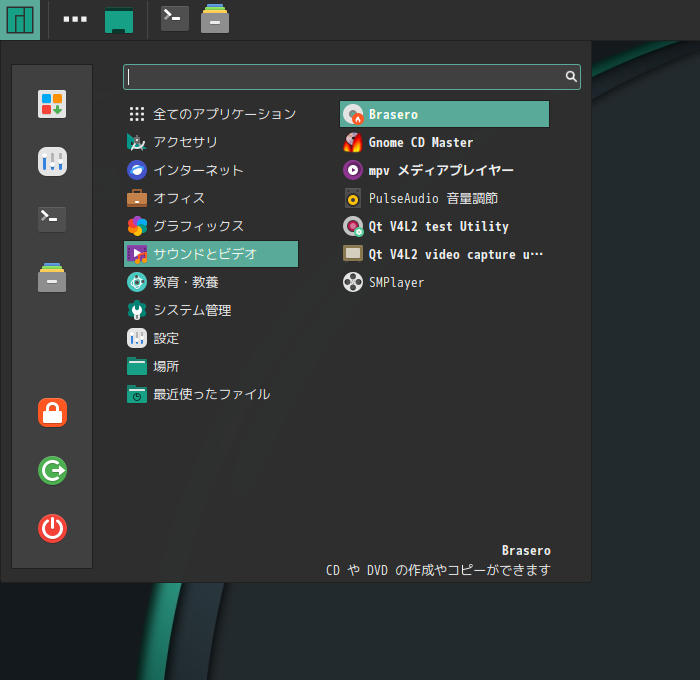Click the システム管理 wrench gear icon

point(137,310)
